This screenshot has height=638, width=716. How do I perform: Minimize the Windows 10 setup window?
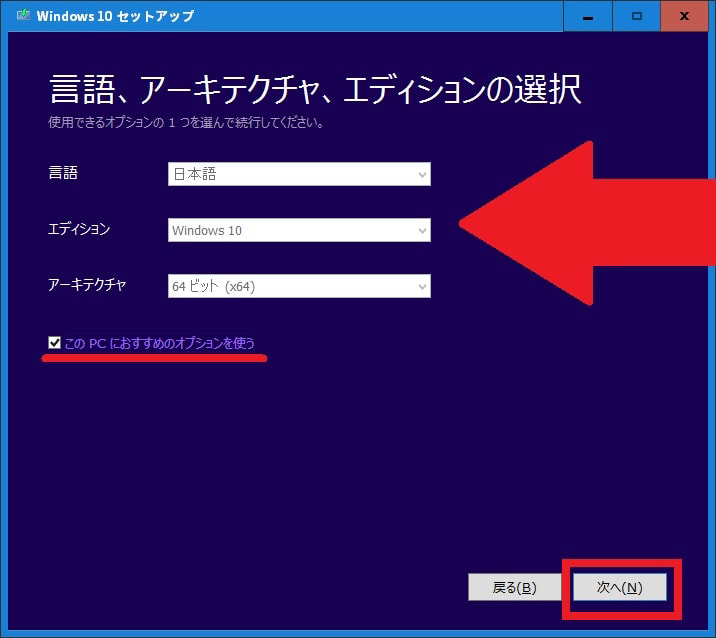point(588,16)
